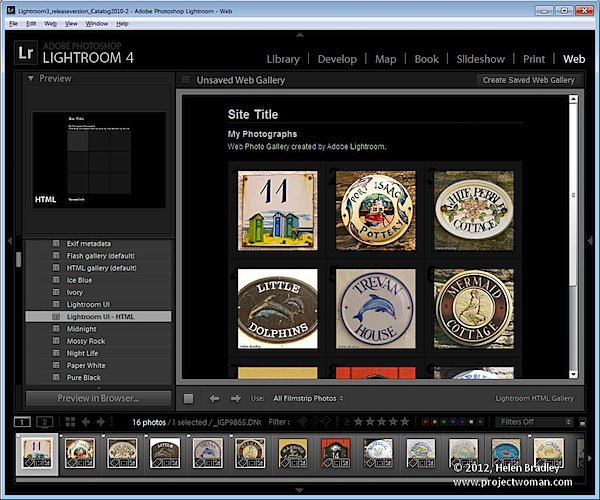Switch to the Library module
This screenshot has height=500, width=600.
tap(283, 59)
